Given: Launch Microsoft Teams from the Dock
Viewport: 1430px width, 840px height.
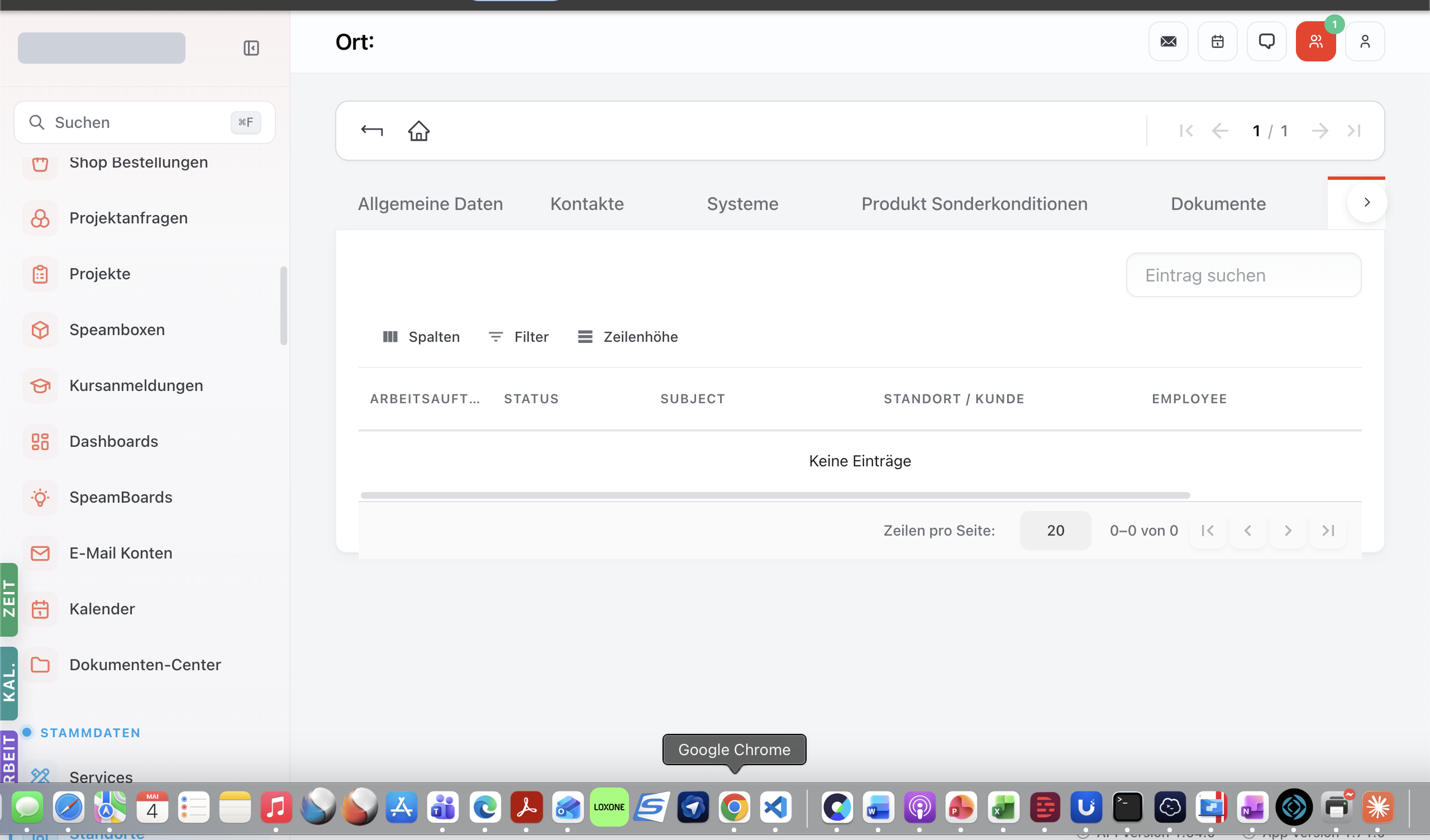Looking at the screenshot, I should tap(442, 806).
